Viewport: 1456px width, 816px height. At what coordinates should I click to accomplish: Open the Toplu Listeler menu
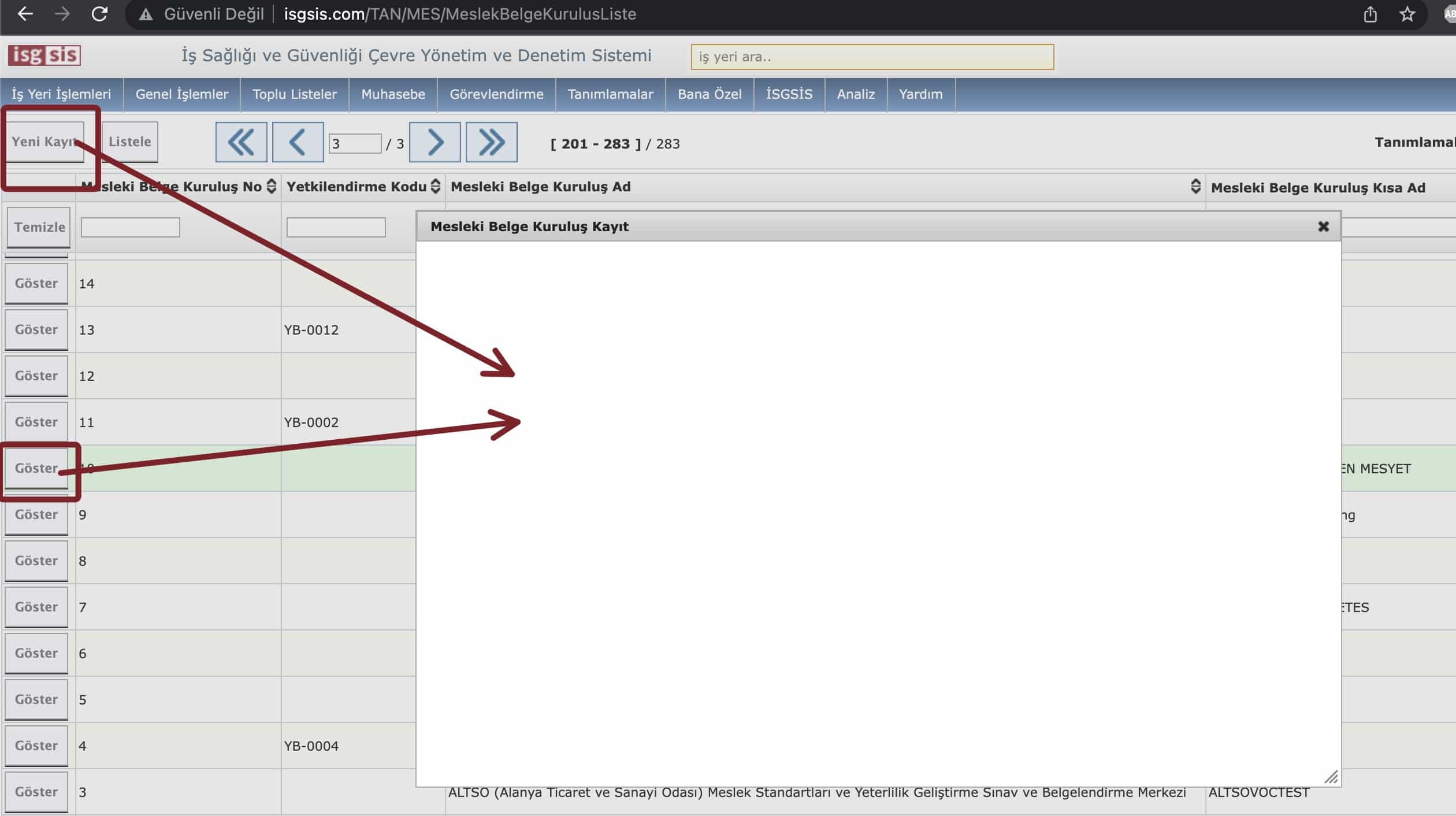tap(294, 94)
